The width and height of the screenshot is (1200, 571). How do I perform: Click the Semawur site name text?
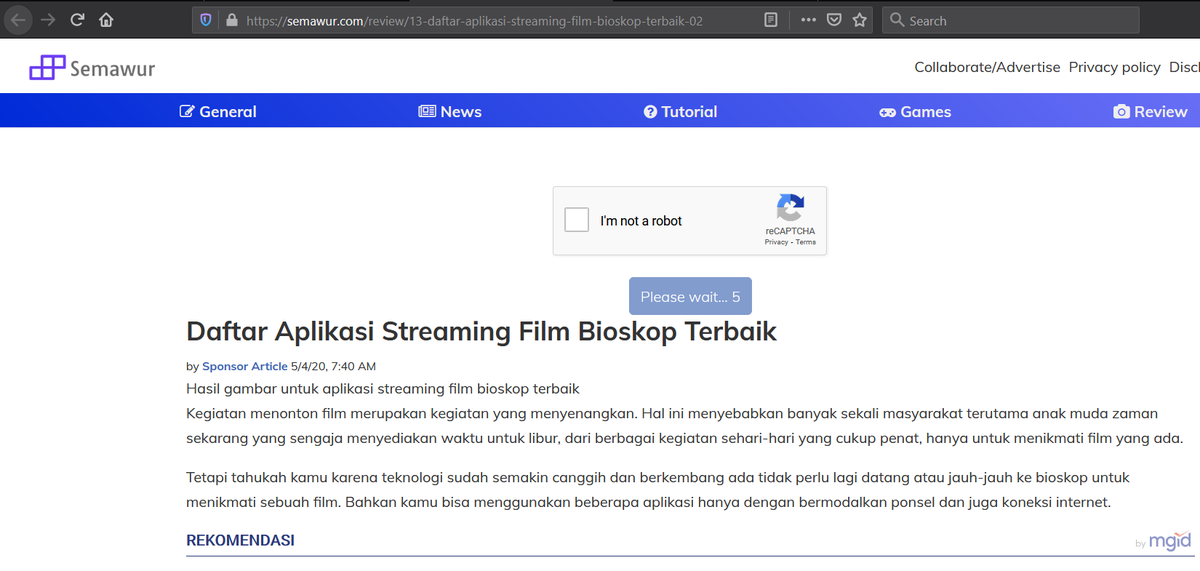(112, 69)
